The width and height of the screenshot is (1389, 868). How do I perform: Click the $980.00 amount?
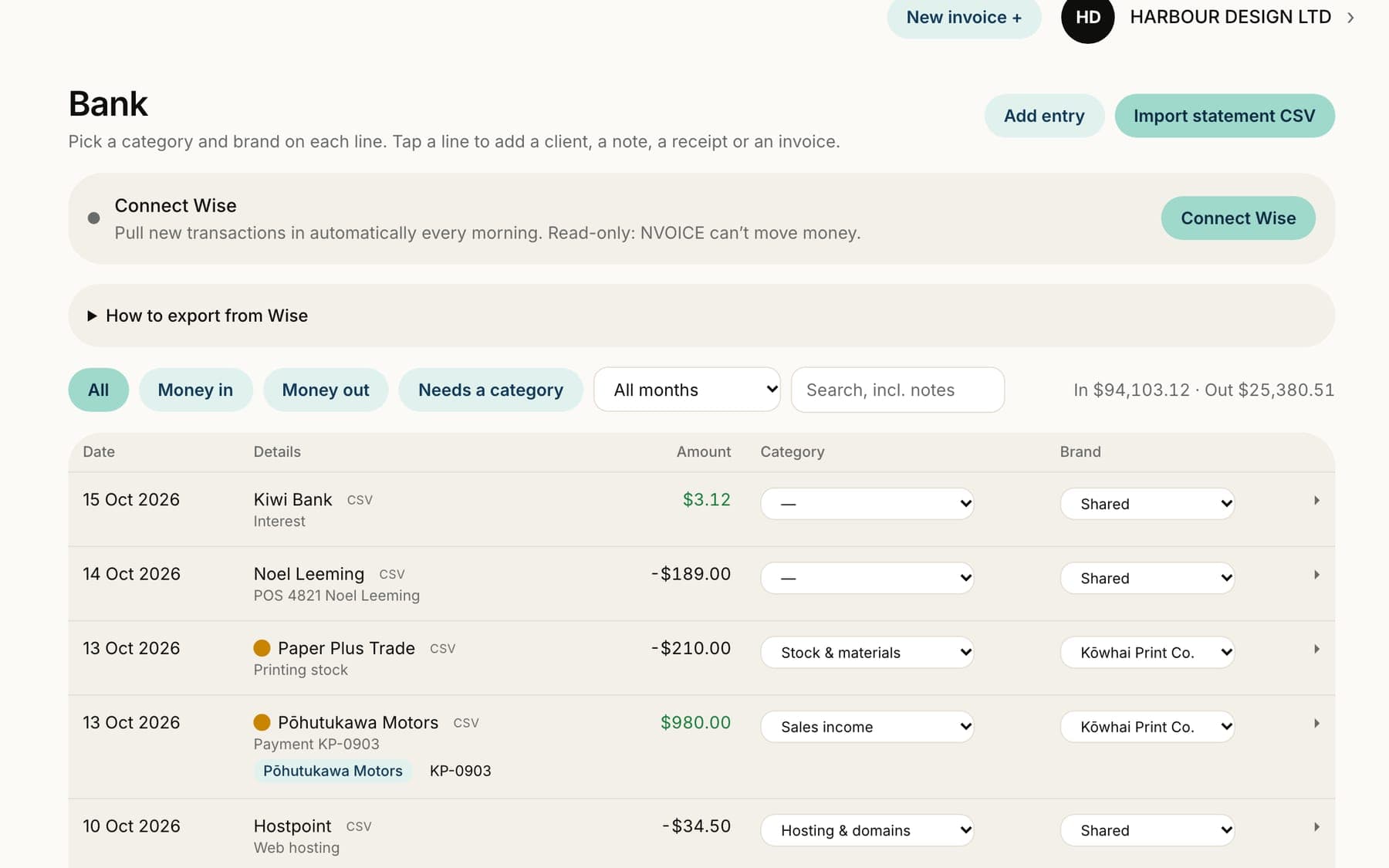tap(695, 722)
